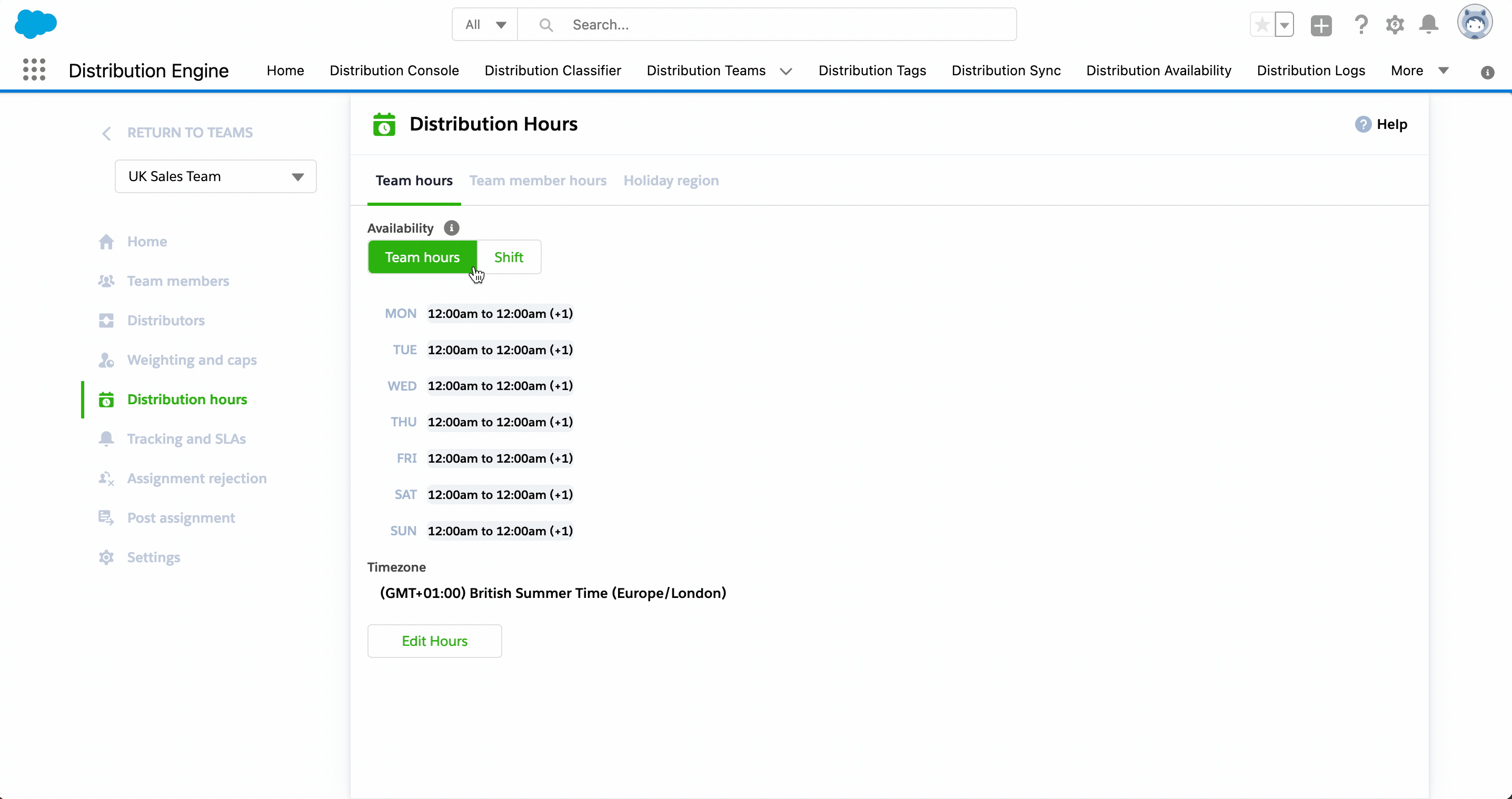Viewport: 1512px width, 799px height.
Task: Open the notifications bell
Action: click(1429, 25)
